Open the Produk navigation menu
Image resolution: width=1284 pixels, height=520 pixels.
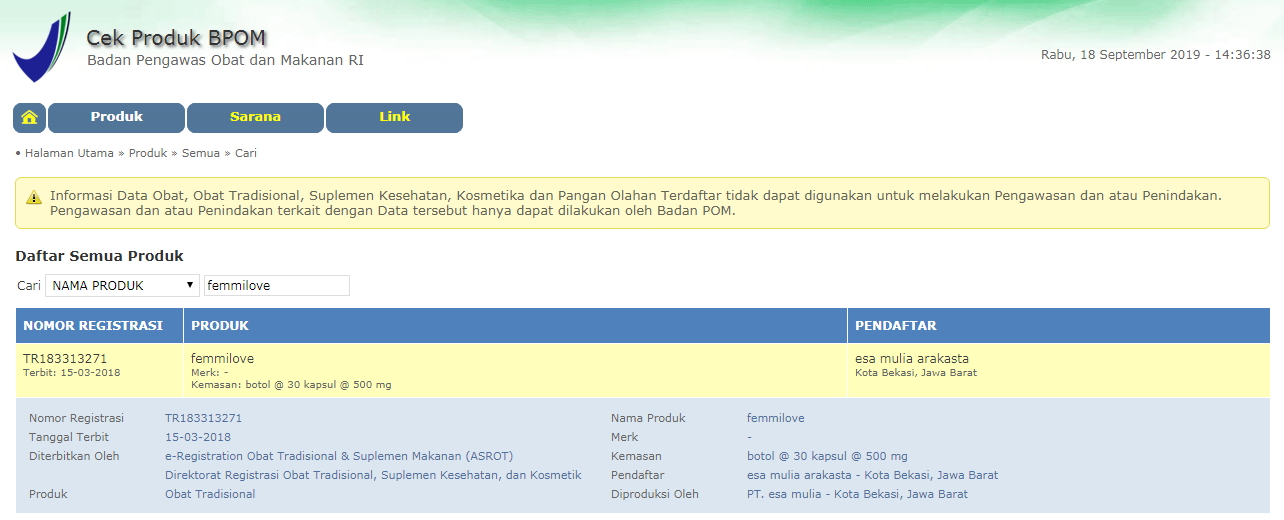tap(116, 117)
